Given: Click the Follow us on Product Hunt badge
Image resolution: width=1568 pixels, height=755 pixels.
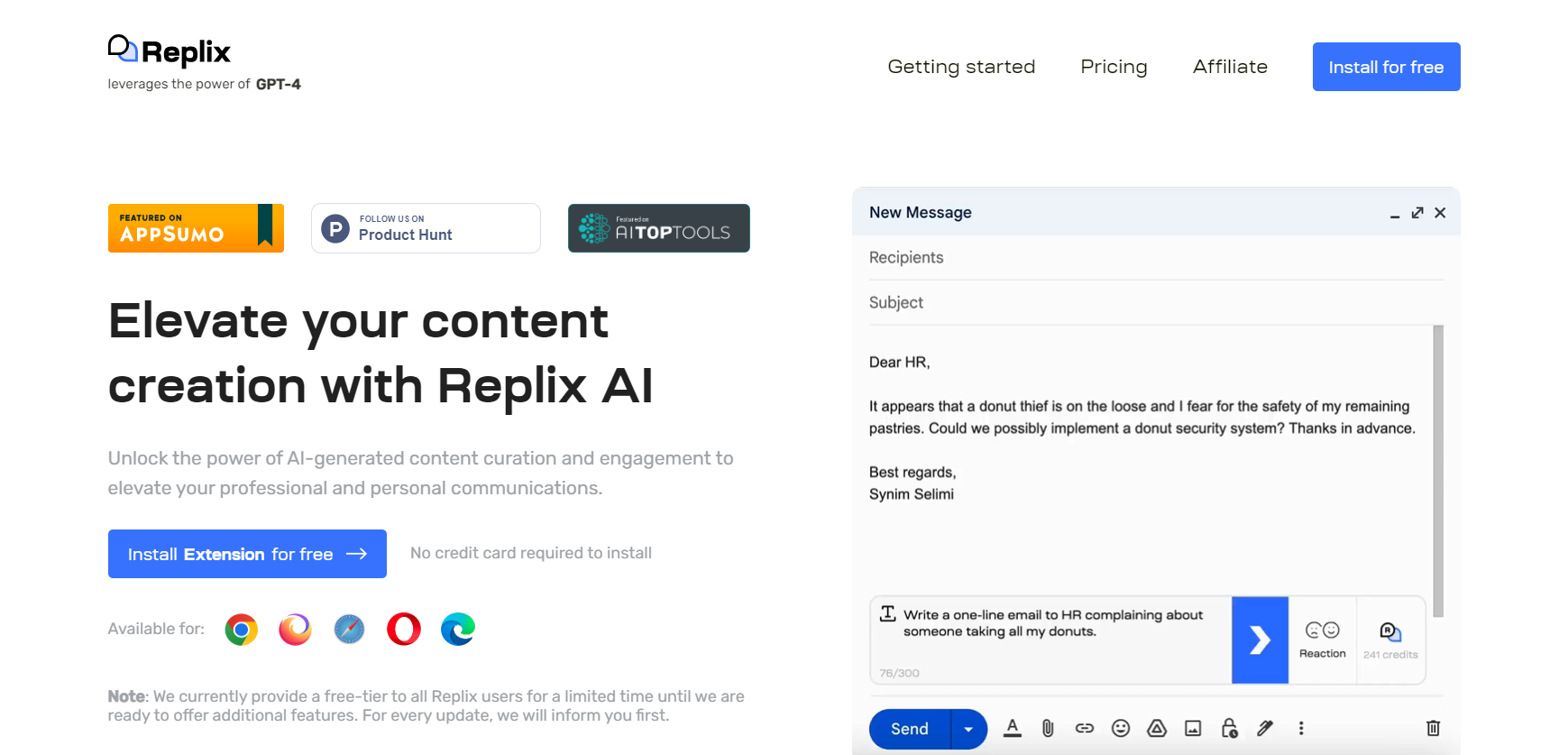Looking at the screenshot, I should [x=426, y=228].
